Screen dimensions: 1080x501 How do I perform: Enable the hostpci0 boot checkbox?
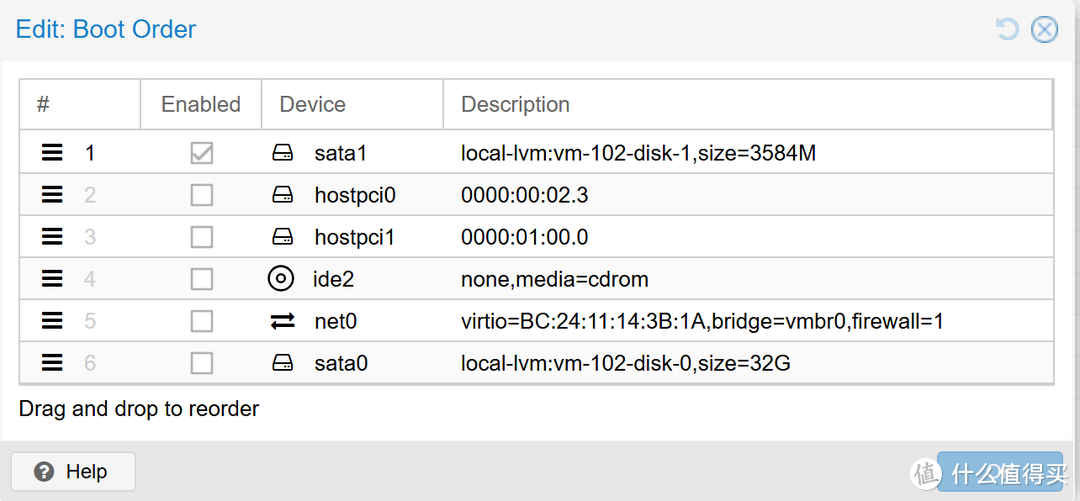[202, 195]
